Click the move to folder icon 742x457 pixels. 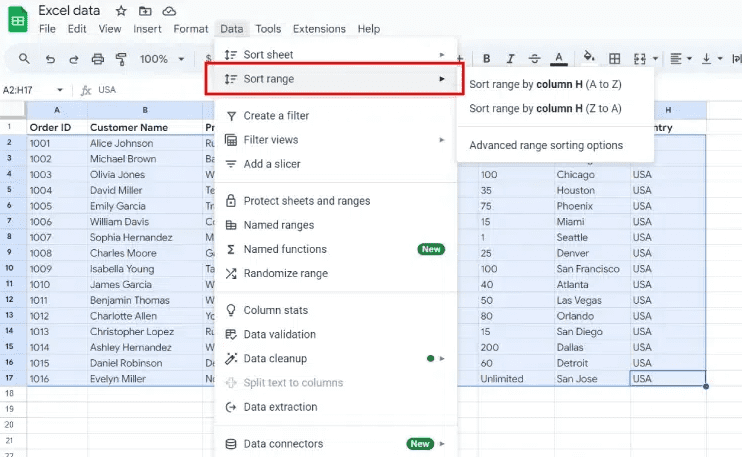tap(145, 10)
